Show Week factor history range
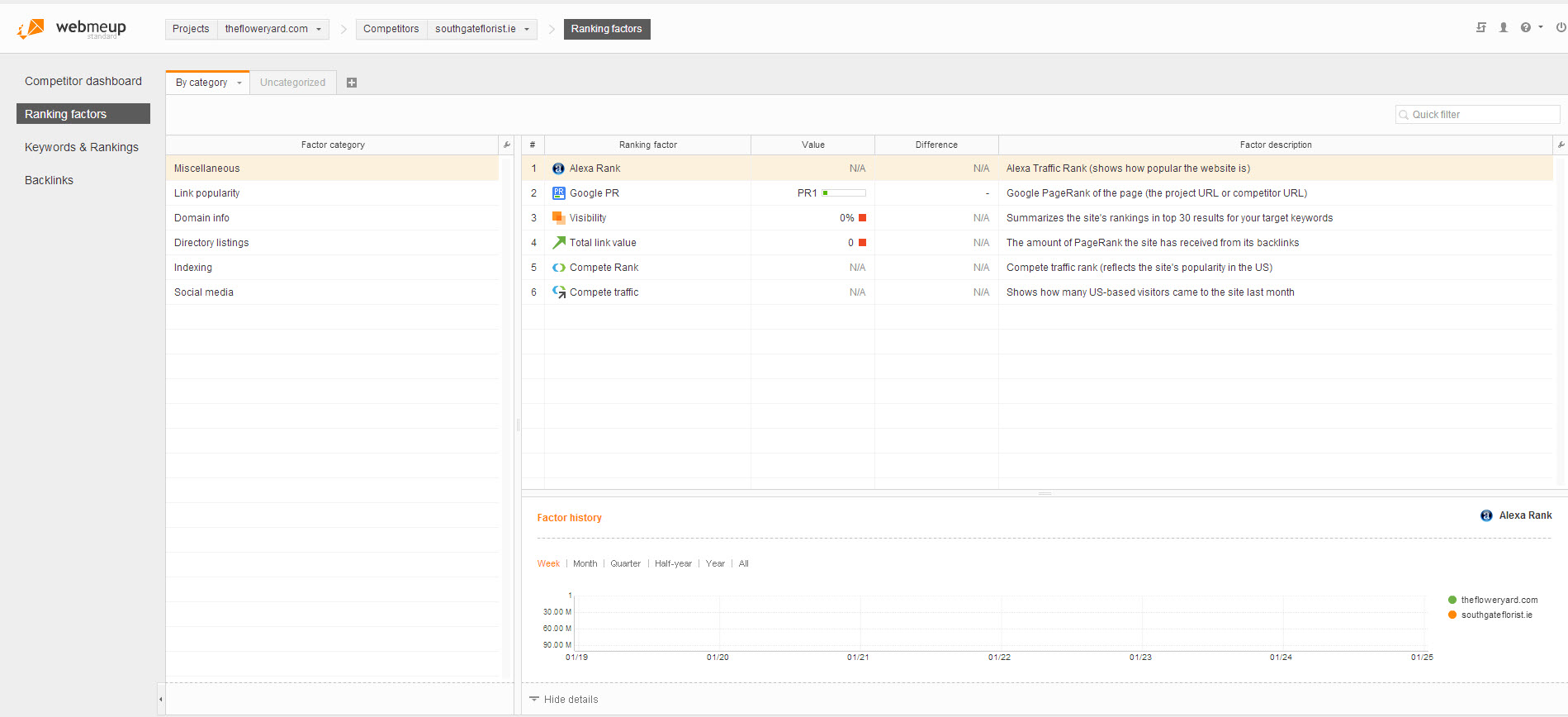Viewport: 1568px width, 717px height. pyautogui.click(x=548, y=563)
